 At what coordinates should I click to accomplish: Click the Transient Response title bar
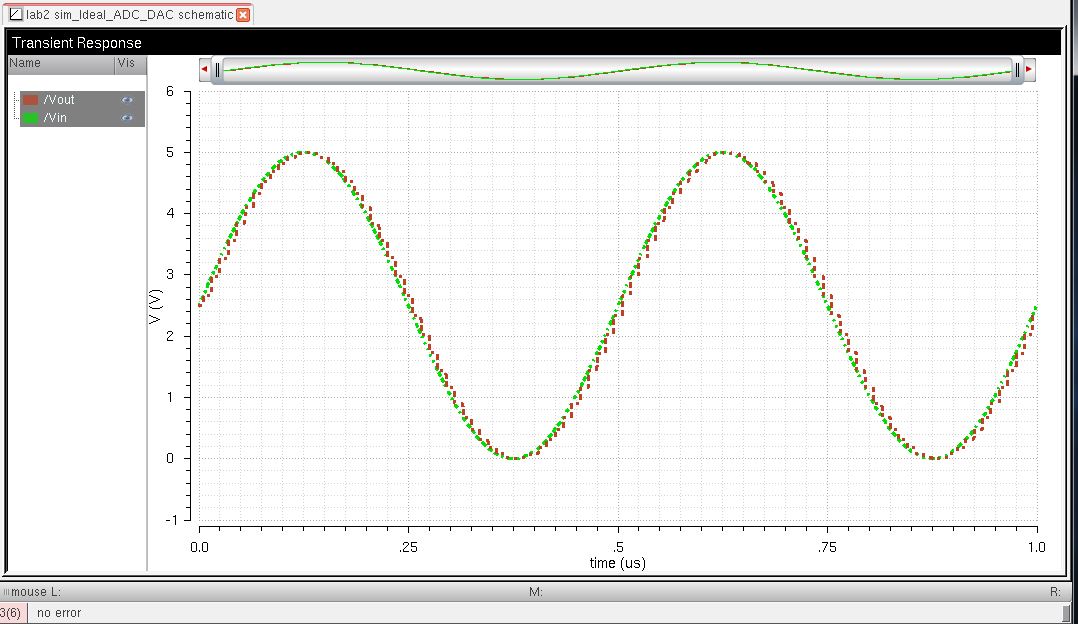tap(80, 42)
